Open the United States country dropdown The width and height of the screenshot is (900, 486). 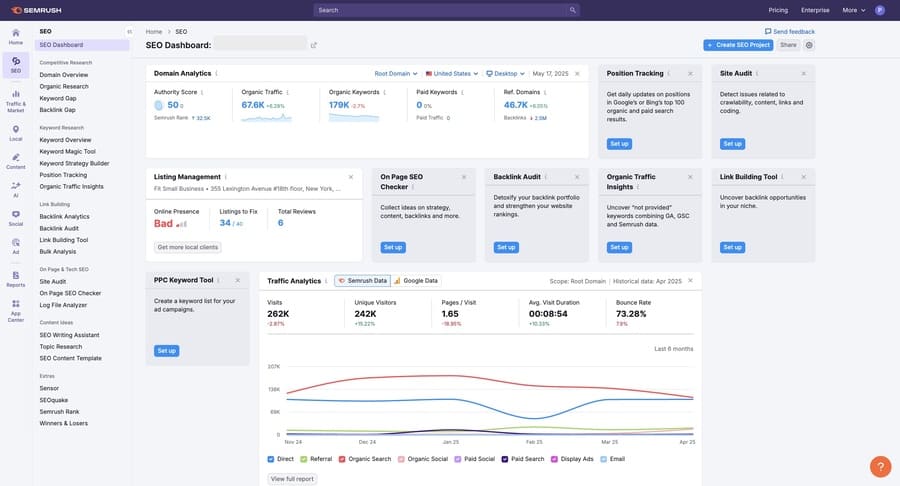(x=452, y=73)
